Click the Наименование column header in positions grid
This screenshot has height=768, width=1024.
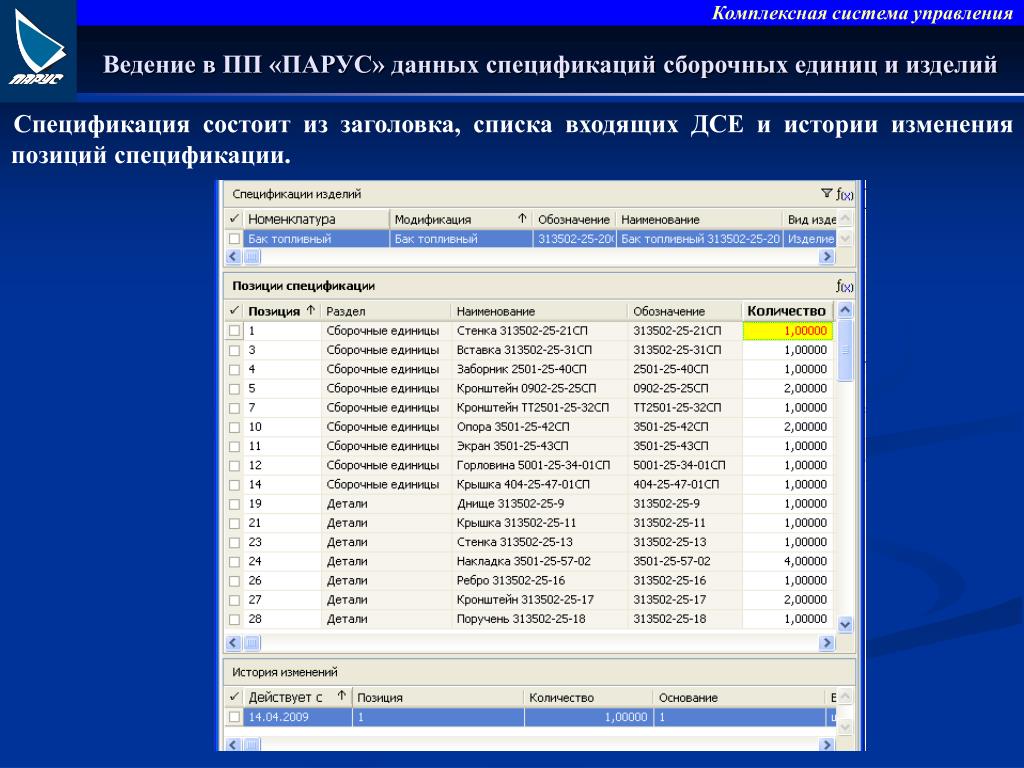click(539, 312)
